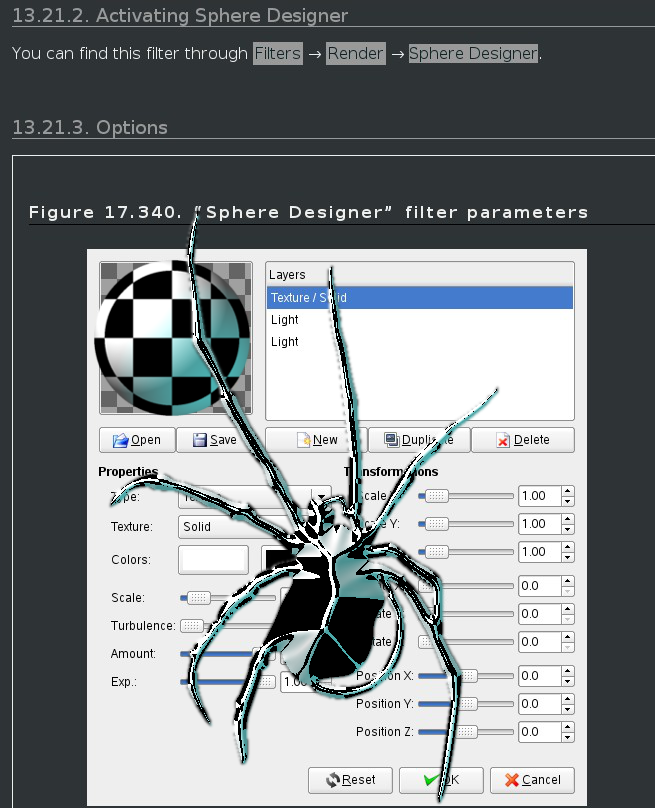Select the first Light layer row
Screen dimensions: 655x808
pyautogui.click(x=419, y=320)
